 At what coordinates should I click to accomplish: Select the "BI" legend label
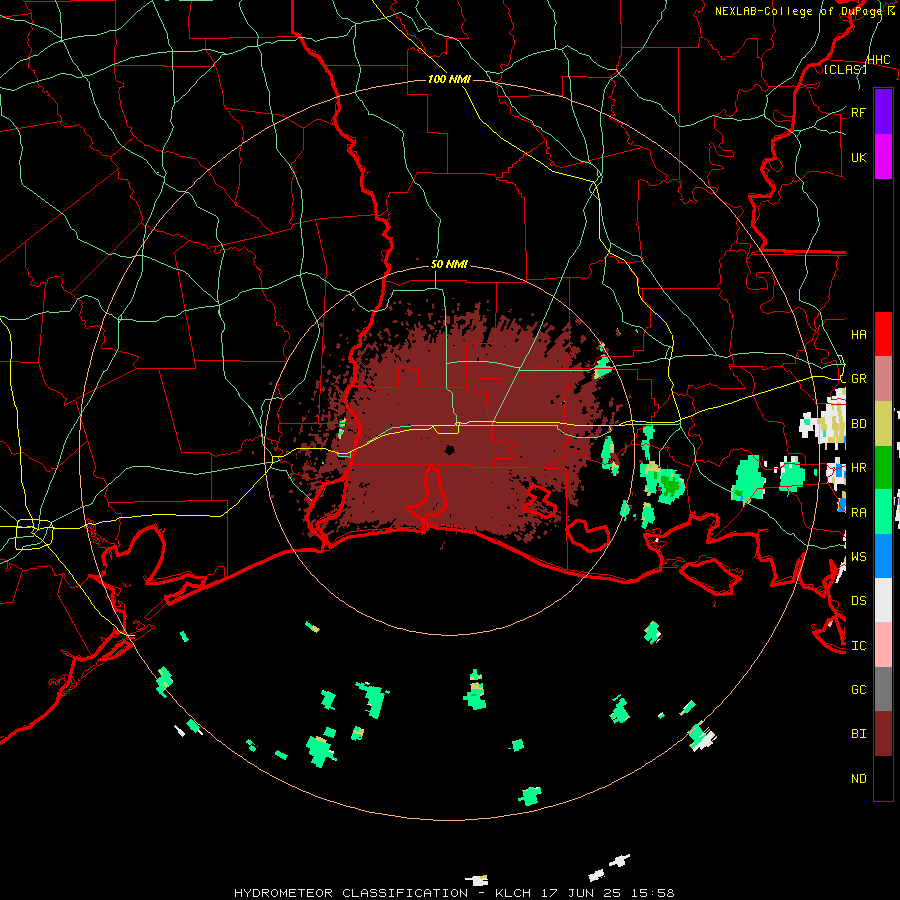pos(858,734)
